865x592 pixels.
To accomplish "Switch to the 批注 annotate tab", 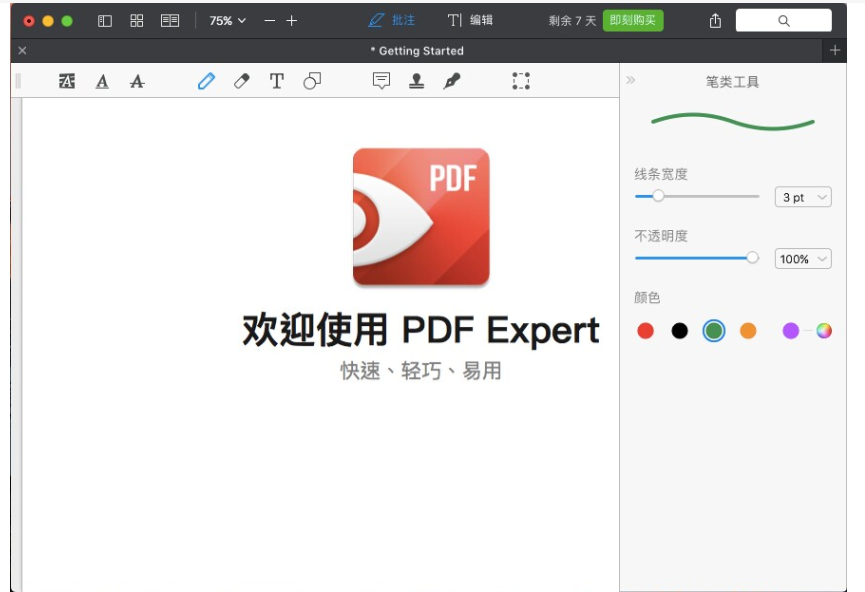I will point(392,20).
